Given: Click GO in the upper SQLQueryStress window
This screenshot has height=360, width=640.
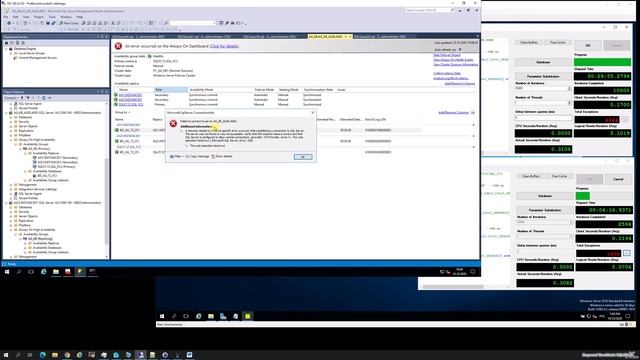Looking at the screenshot, I should [x=588, y=45].
